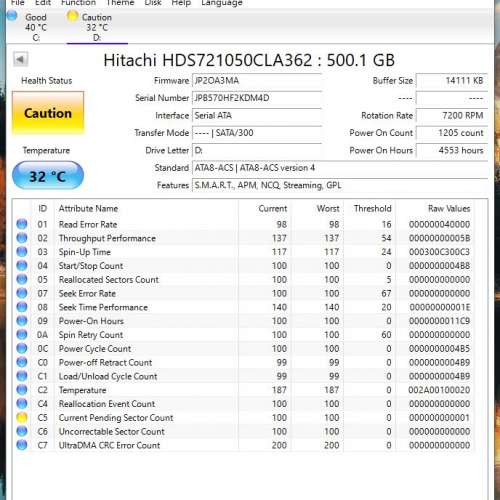The image size is (500, 500).
Task: Click the Features field
Action: (x=340, y=185)
